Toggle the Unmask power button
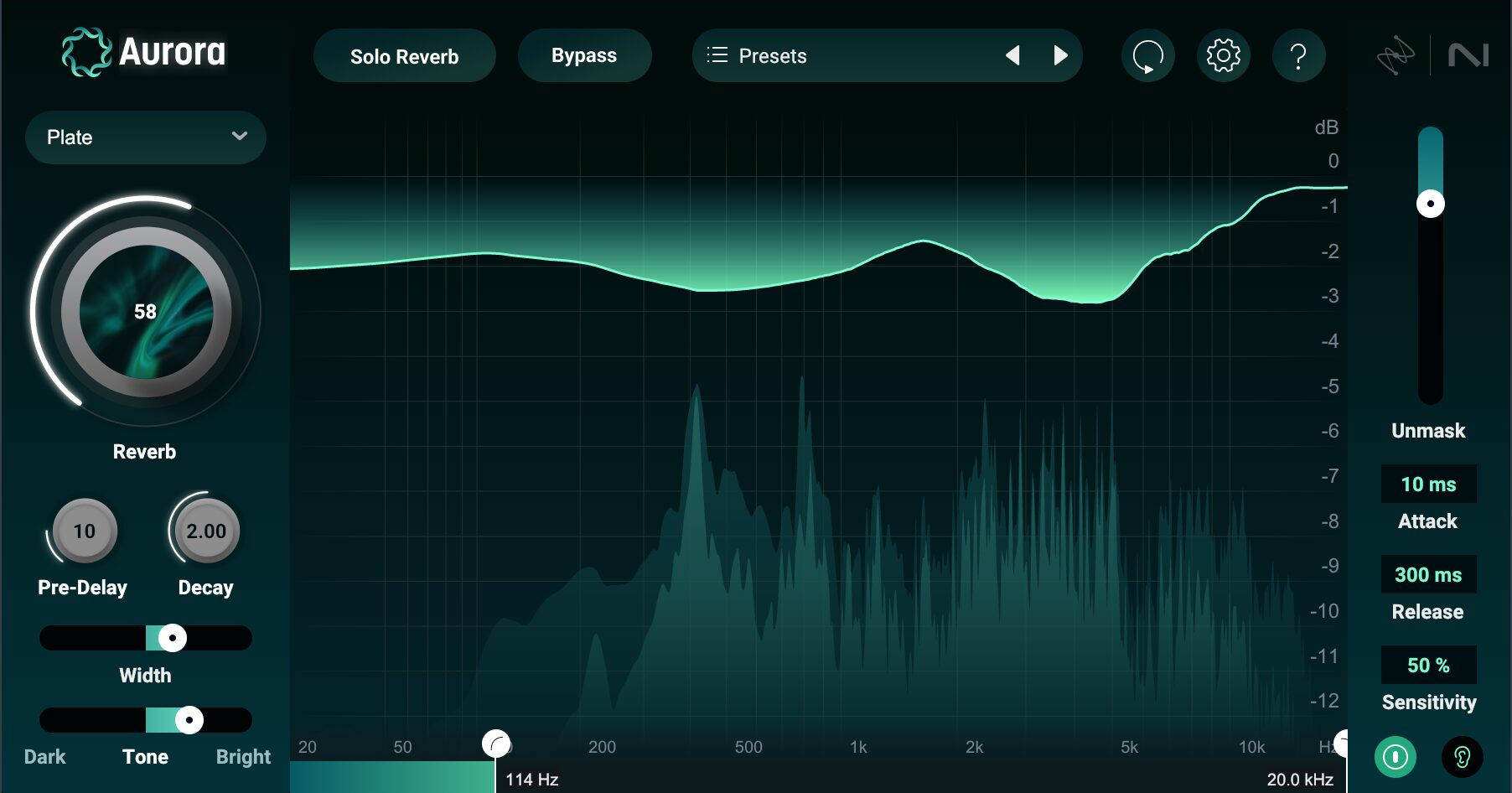This screenshot has width=1512, height=793. click(1395, 757)
